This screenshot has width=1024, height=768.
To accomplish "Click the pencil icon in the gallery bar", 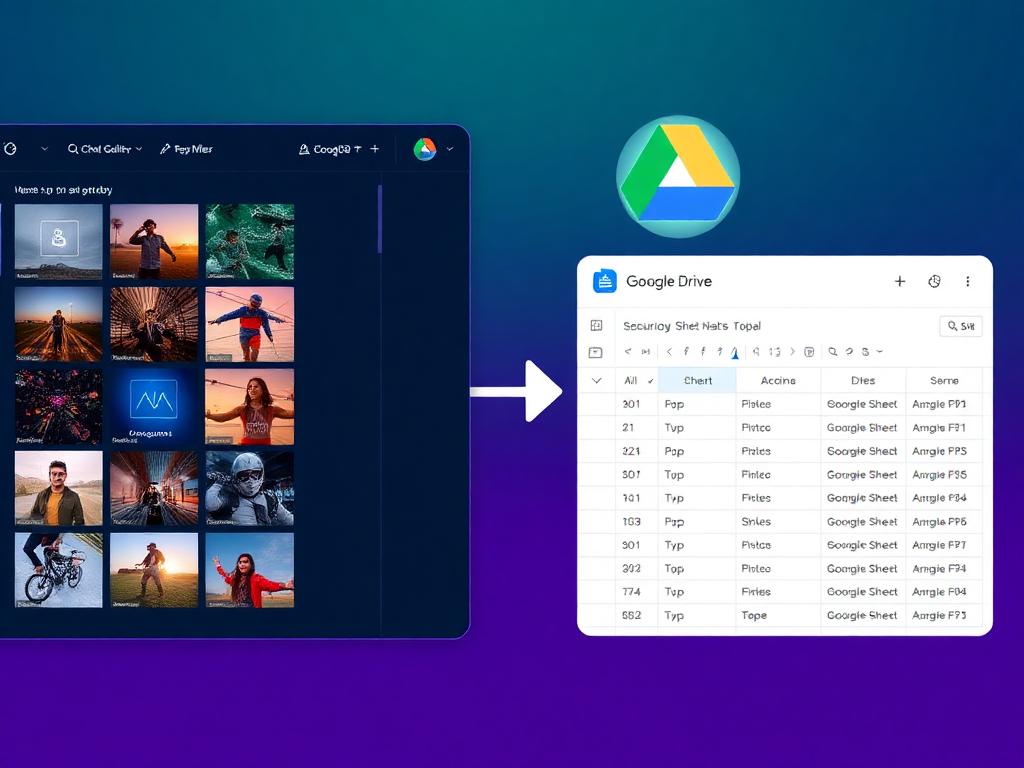I will click(165, 150).
